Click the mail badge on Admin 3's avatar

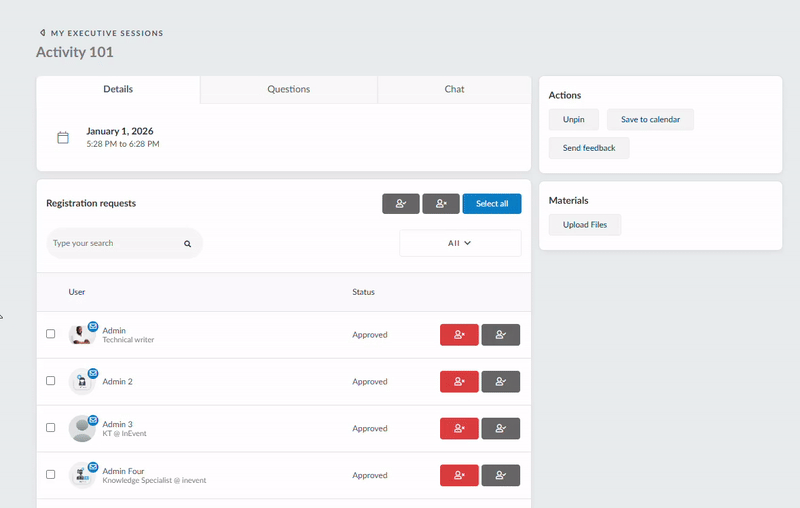(x=93, y=420)
